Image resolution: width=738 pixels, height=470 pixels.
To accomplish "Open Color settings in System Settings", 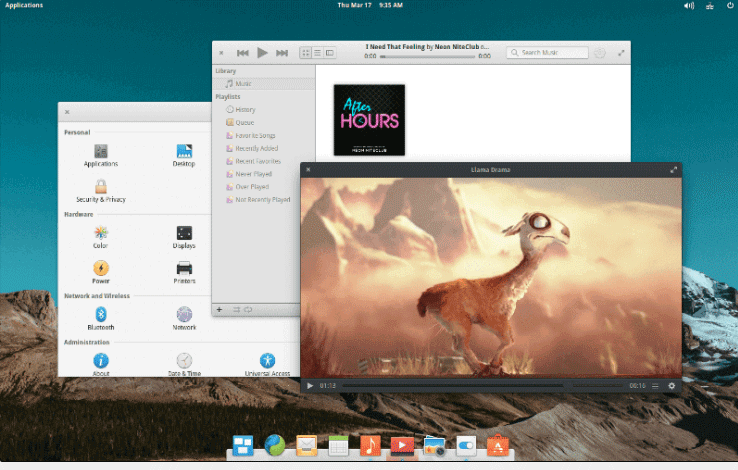I will [x=101, y=237].
